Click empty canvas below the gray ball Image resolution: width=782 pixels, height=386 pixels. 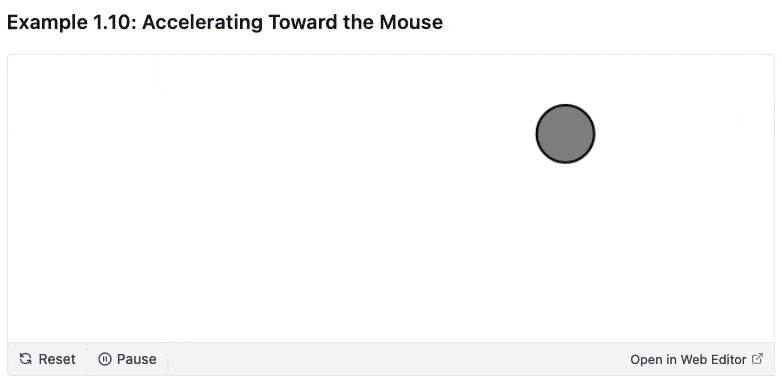(x=565, y=249)
